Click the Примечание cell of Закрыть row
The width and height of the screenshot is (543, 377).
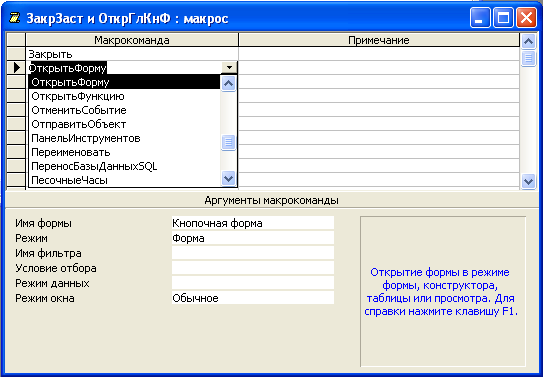point(379,54)
